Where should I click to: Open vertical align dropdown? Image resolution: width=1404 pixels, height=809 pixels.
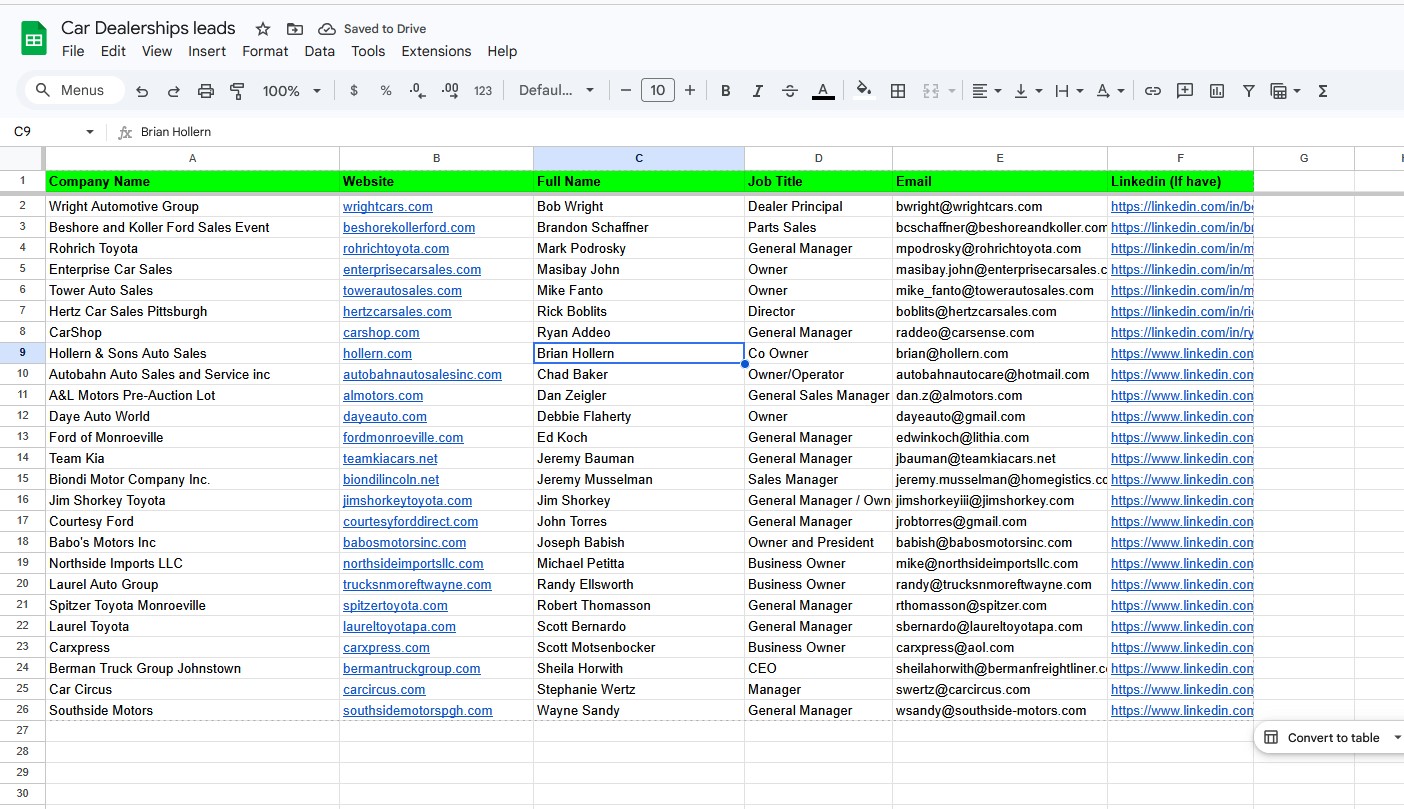[1029, 91]
